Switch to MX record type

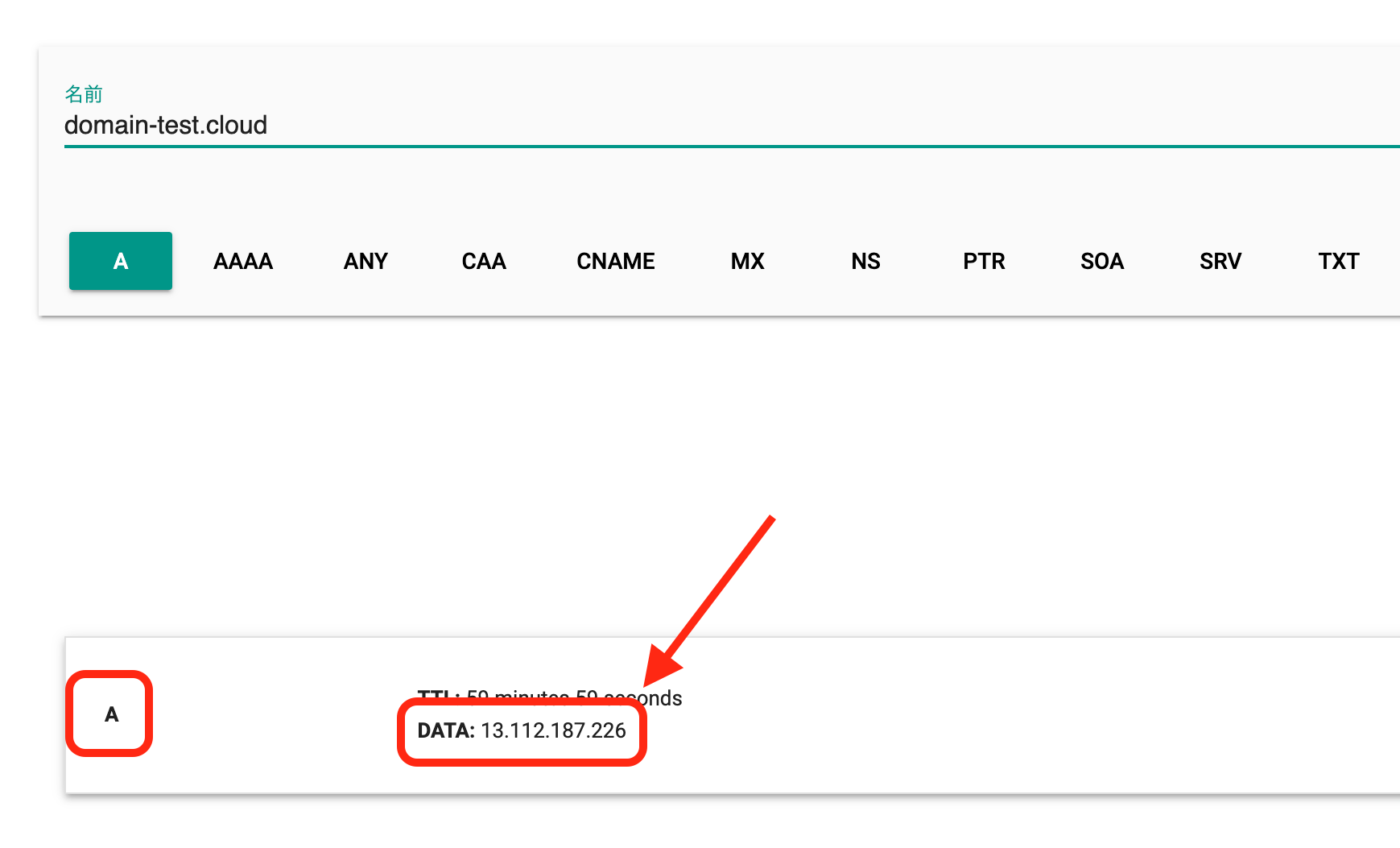[747, 261]
